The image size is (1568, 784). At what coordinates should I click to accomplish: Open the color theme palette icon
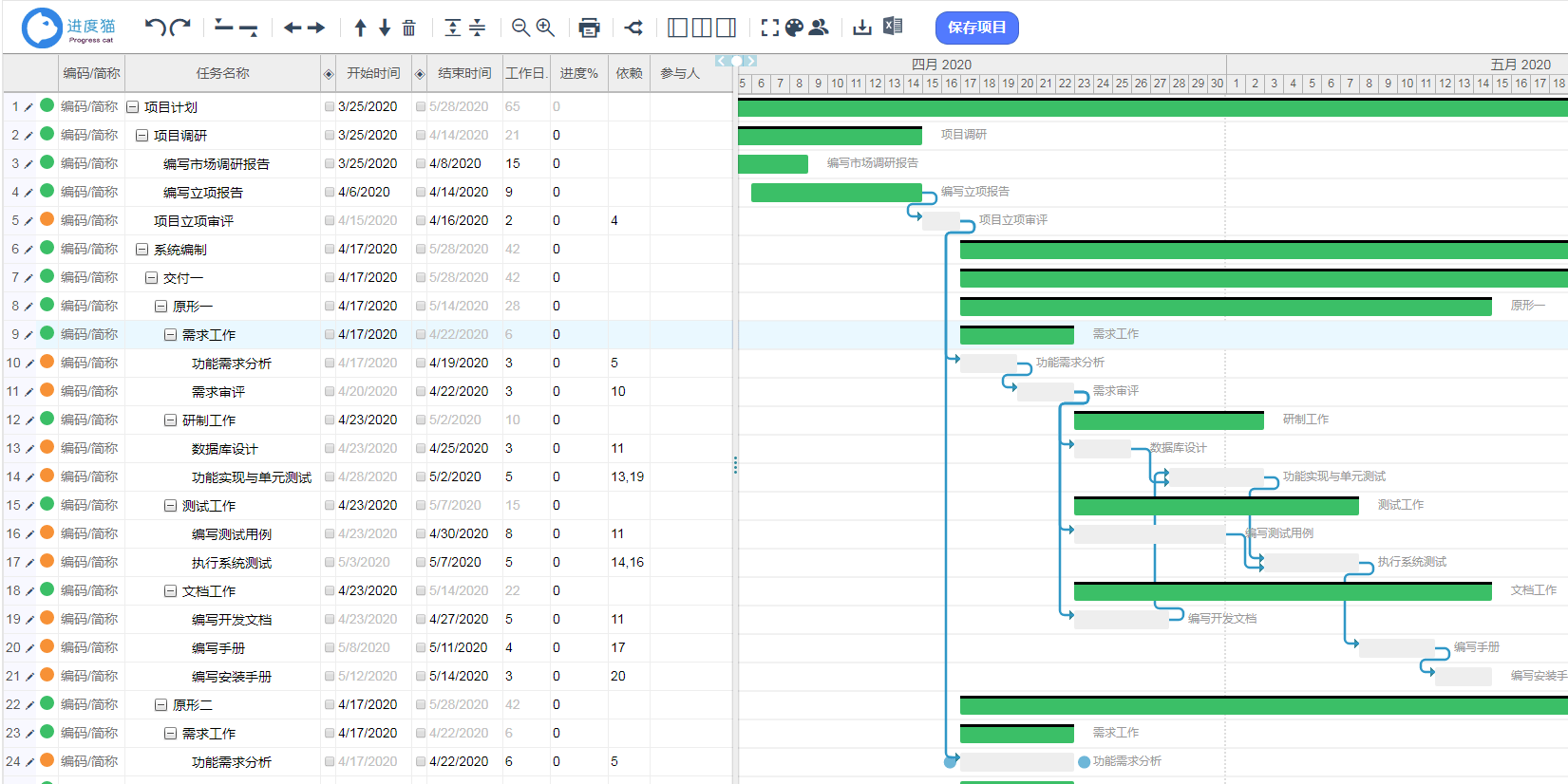coord(794,28)
